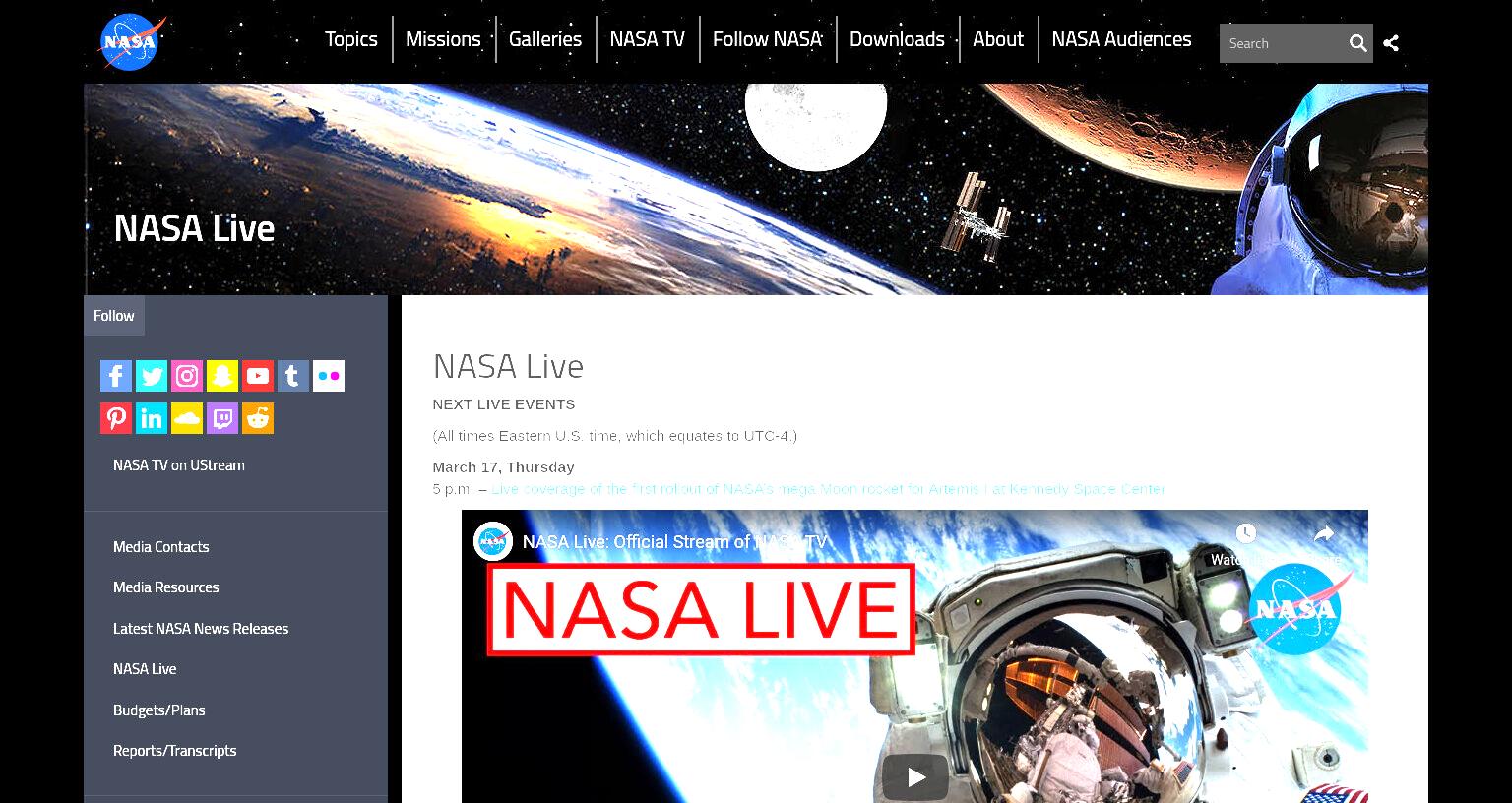Click the Watch later clock icon
The width and height of the screenshot is (1512, 803).
pyautogui.click(x=1246, y=533)
